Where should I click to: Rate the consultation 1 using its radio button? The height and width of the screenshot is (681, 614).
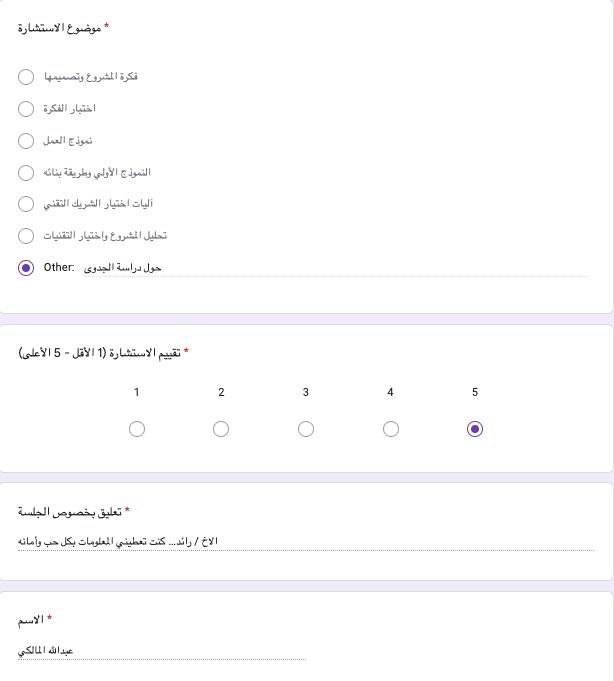[x=137, y=429]
